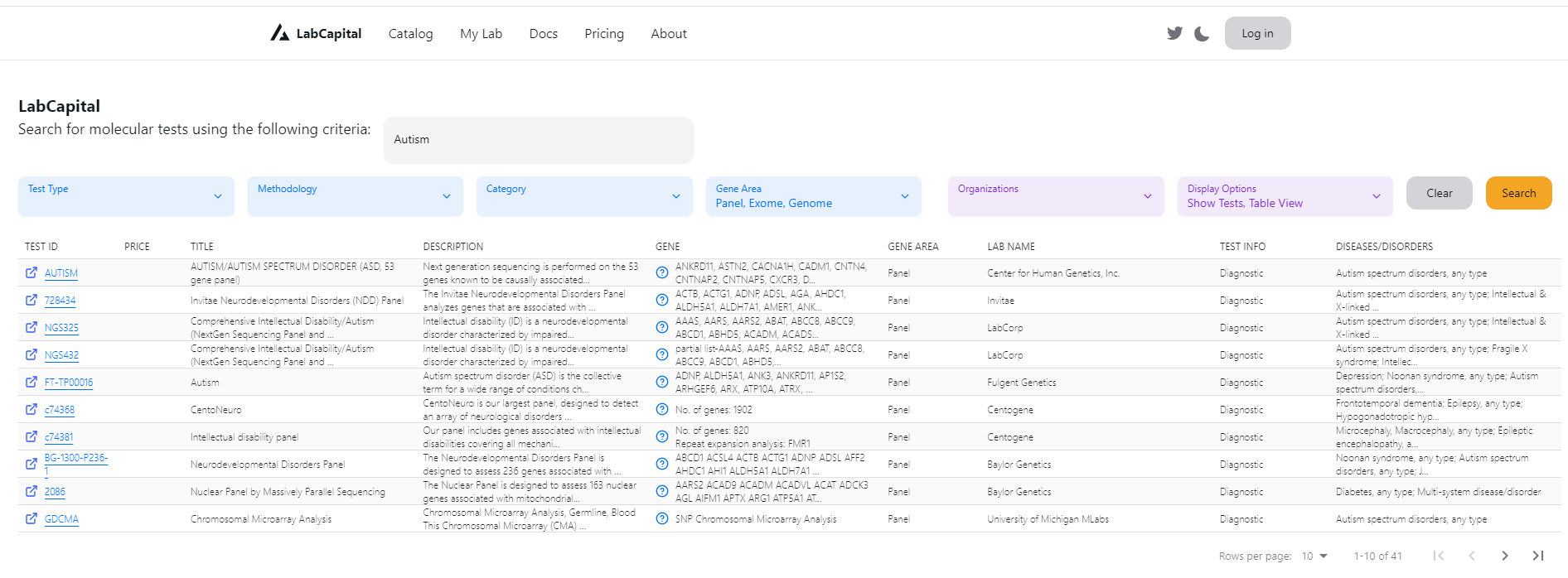
Task: Click the Log in button
Action: point(1257,33)
